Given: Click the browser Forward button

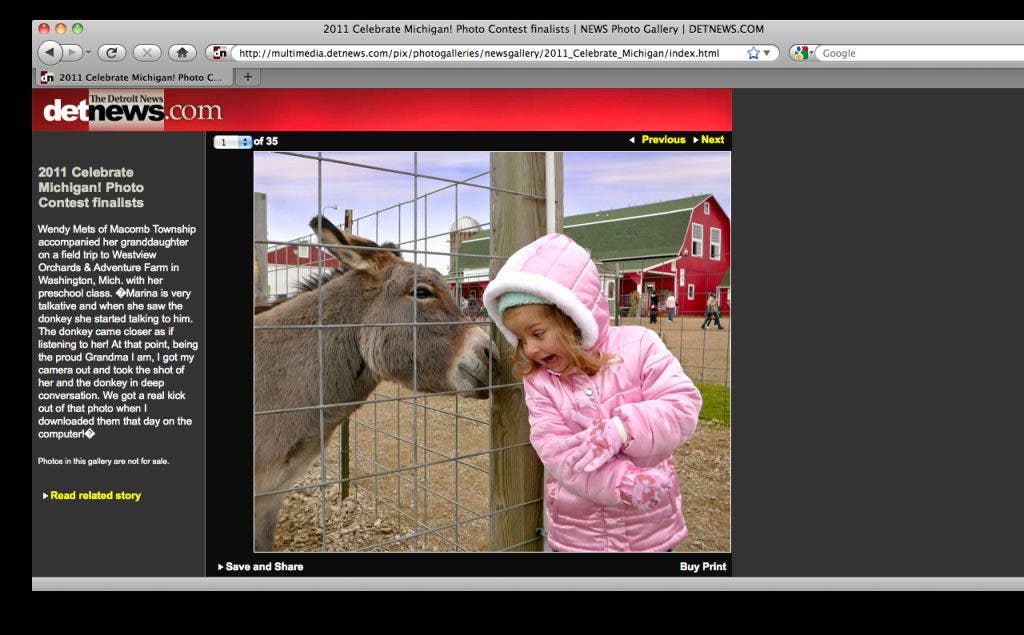Looking at the screenshot, I should click(x=72, y=52).
